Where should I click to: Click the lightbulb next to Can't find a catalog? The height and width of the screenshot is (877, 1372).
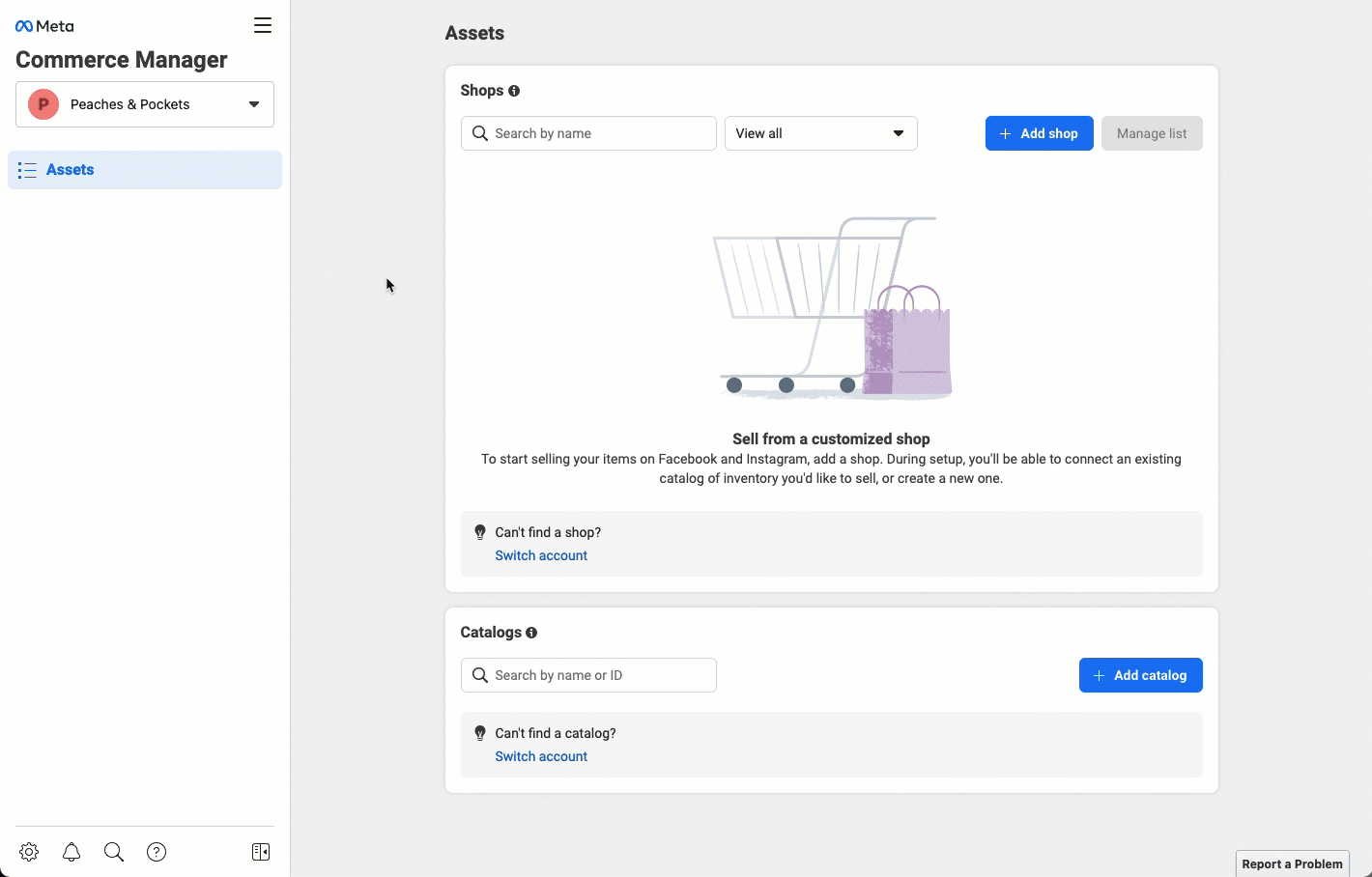[x=480, y=733]
